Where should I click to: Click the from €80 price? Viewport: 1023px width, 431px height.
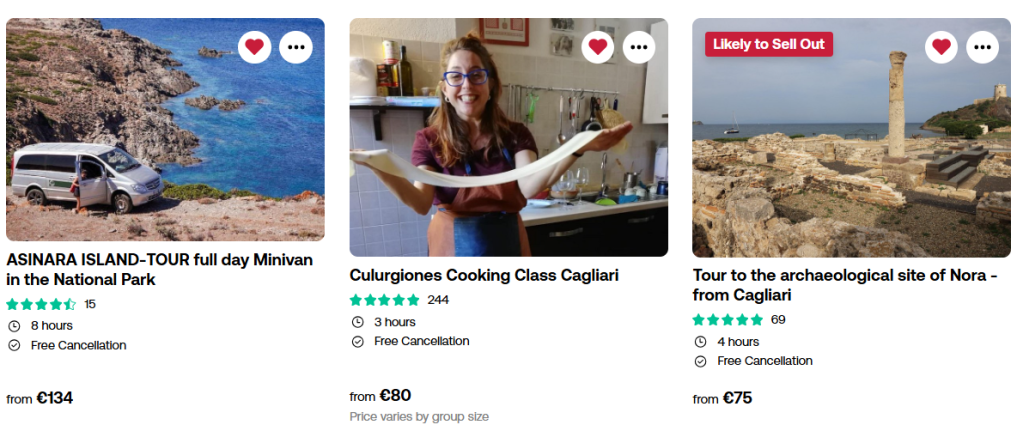(x=380, y=395)
